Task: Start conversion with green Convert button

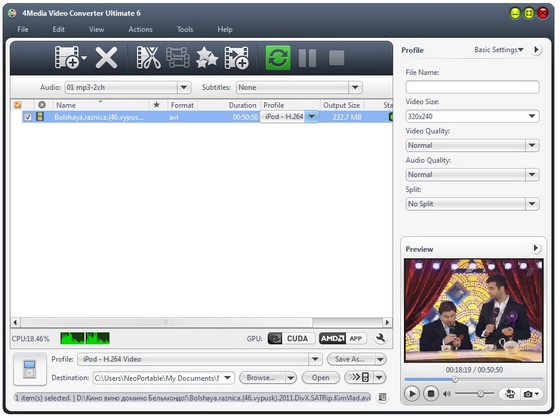Action: (x=278, y=57)
